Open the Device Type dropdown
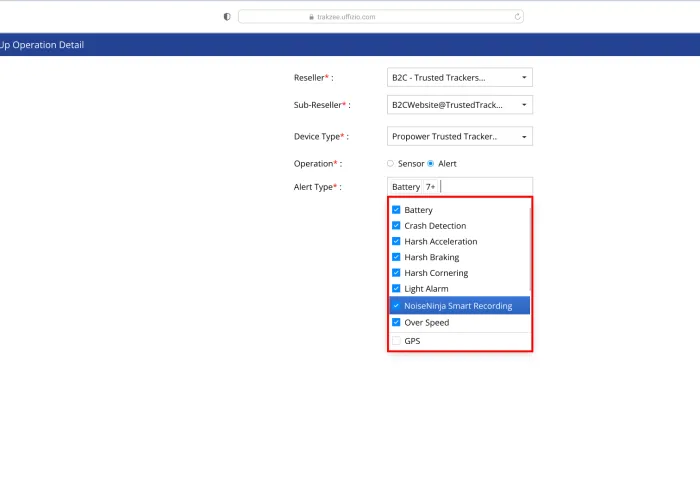Viewport: 700px width, 500px height. (459, 137)
